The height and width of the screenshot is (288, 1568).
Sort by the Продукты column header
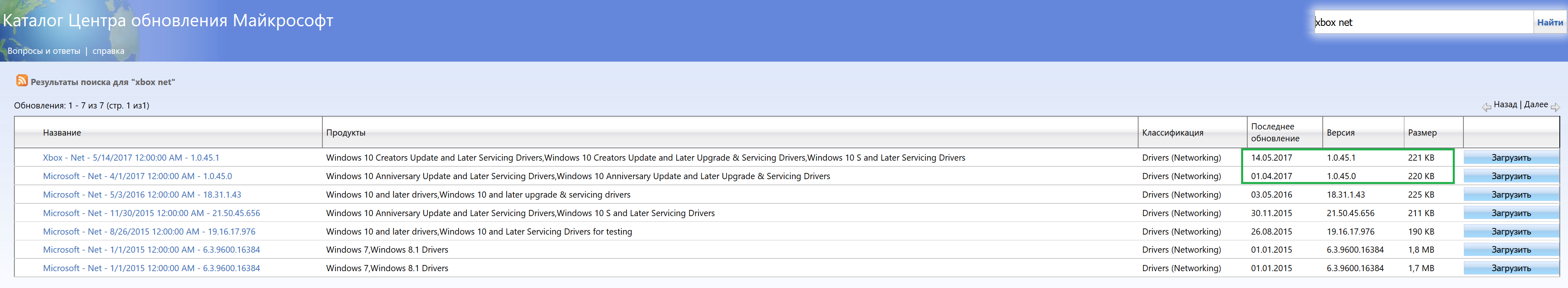346,132
